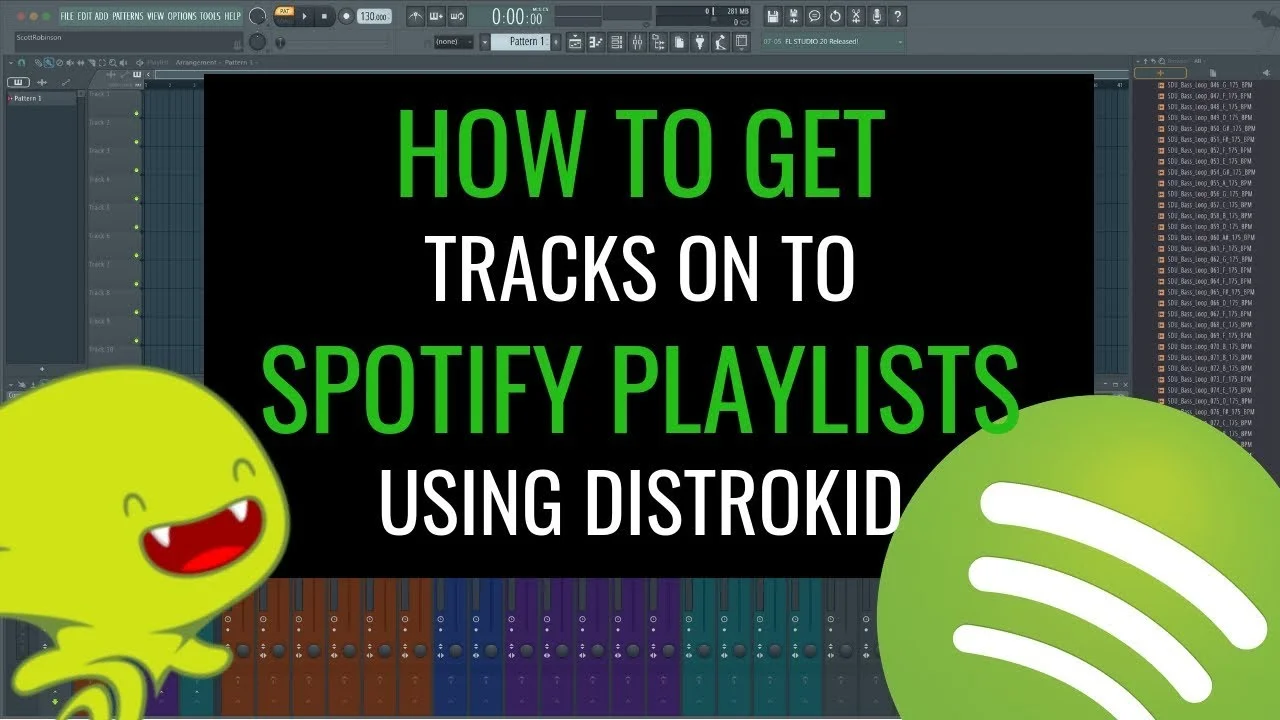Click the Stop transport button
1280x720 pixels.
(x=324, y=16)
